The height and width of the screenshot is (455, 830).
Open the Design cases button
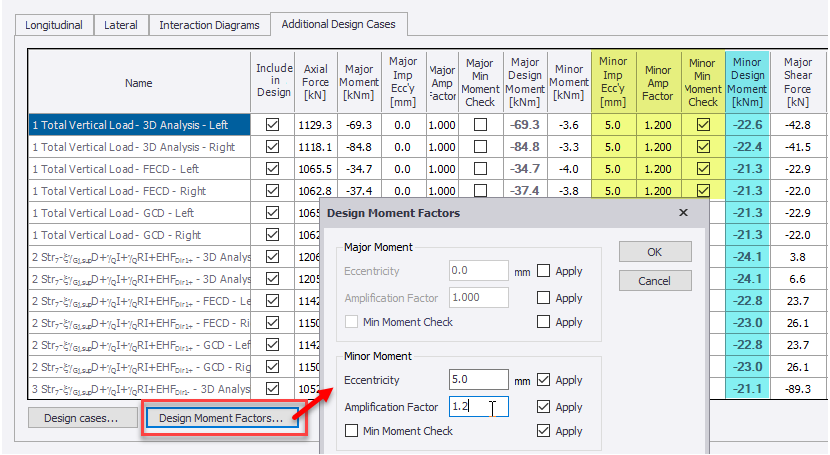point(81,418)
